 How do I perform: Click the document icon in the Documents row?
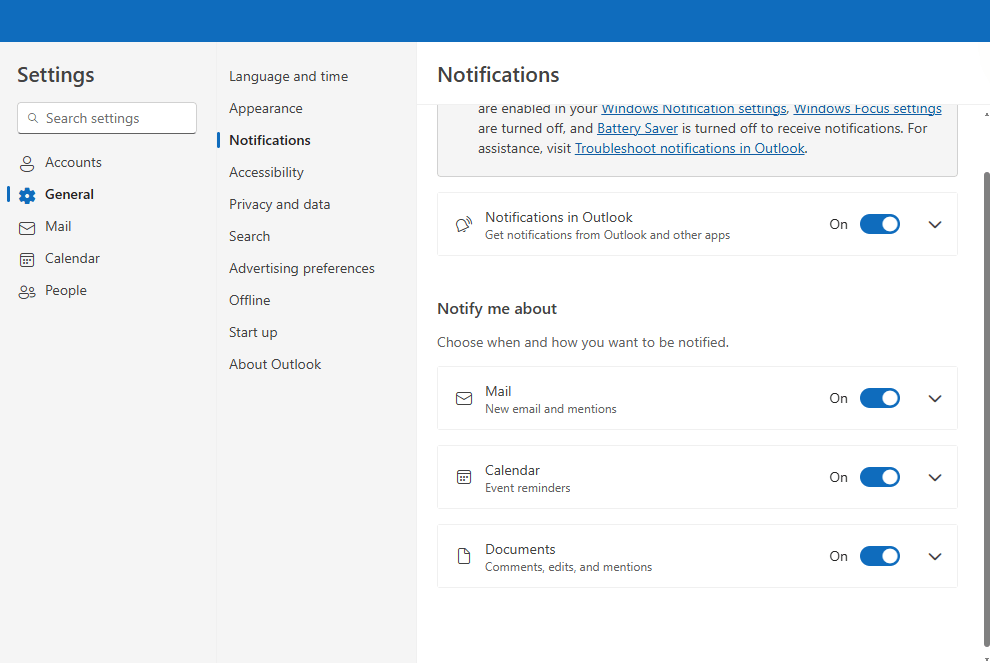(x=463, y=556)
